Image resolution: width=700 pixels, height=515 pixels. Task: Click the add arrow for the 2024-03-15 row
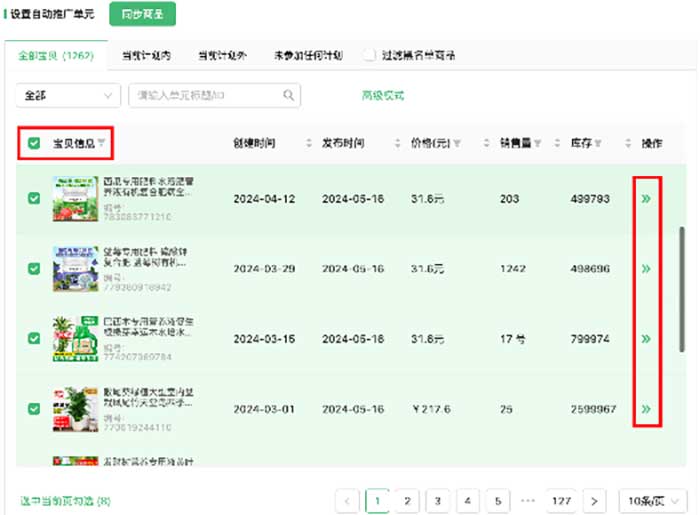click(646, 339)
